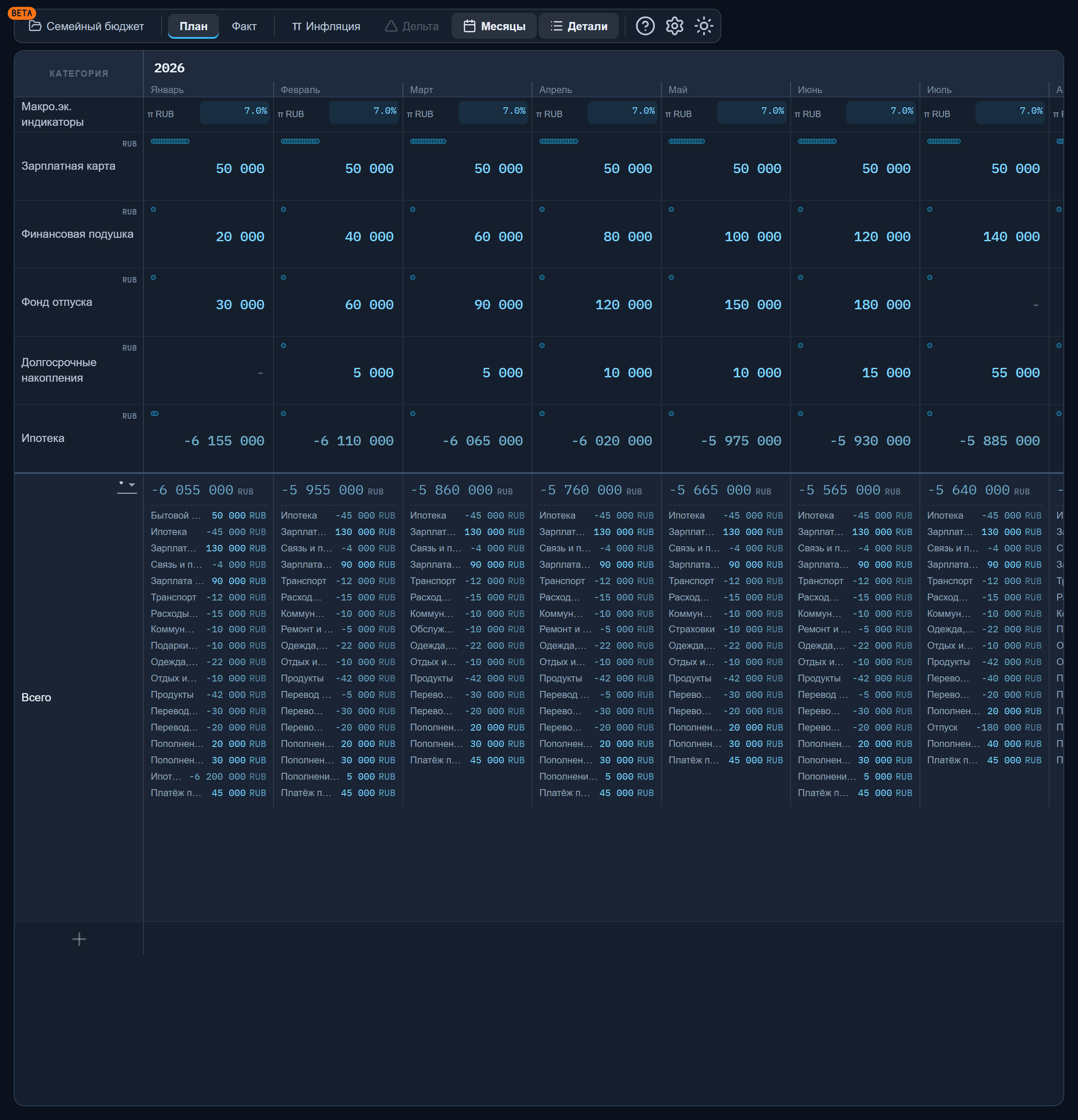Click the July dot marker in Фонд отпуска
This screenshot has width=1078, height=1120.
pos(929,278)
